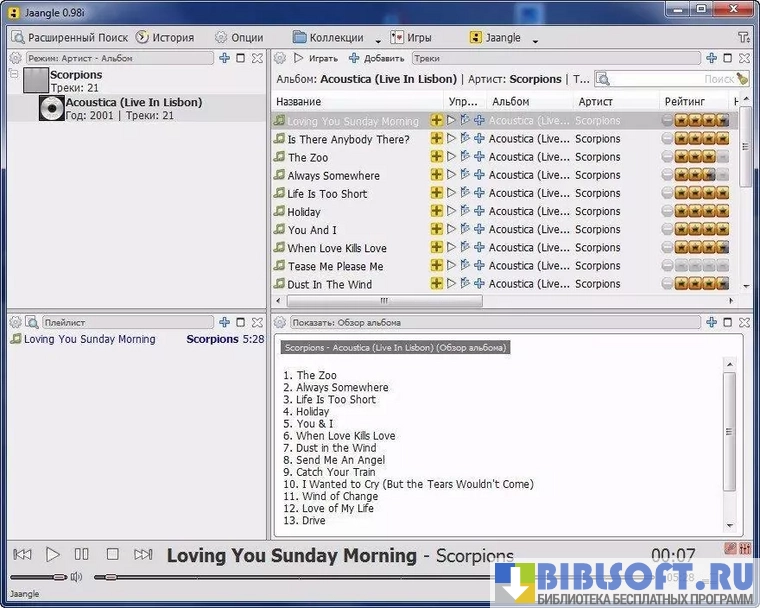Play the Holiday track via its play icon
Viewport: 760px width, 608px height.
pyautogui.click(x=451, y=212)
